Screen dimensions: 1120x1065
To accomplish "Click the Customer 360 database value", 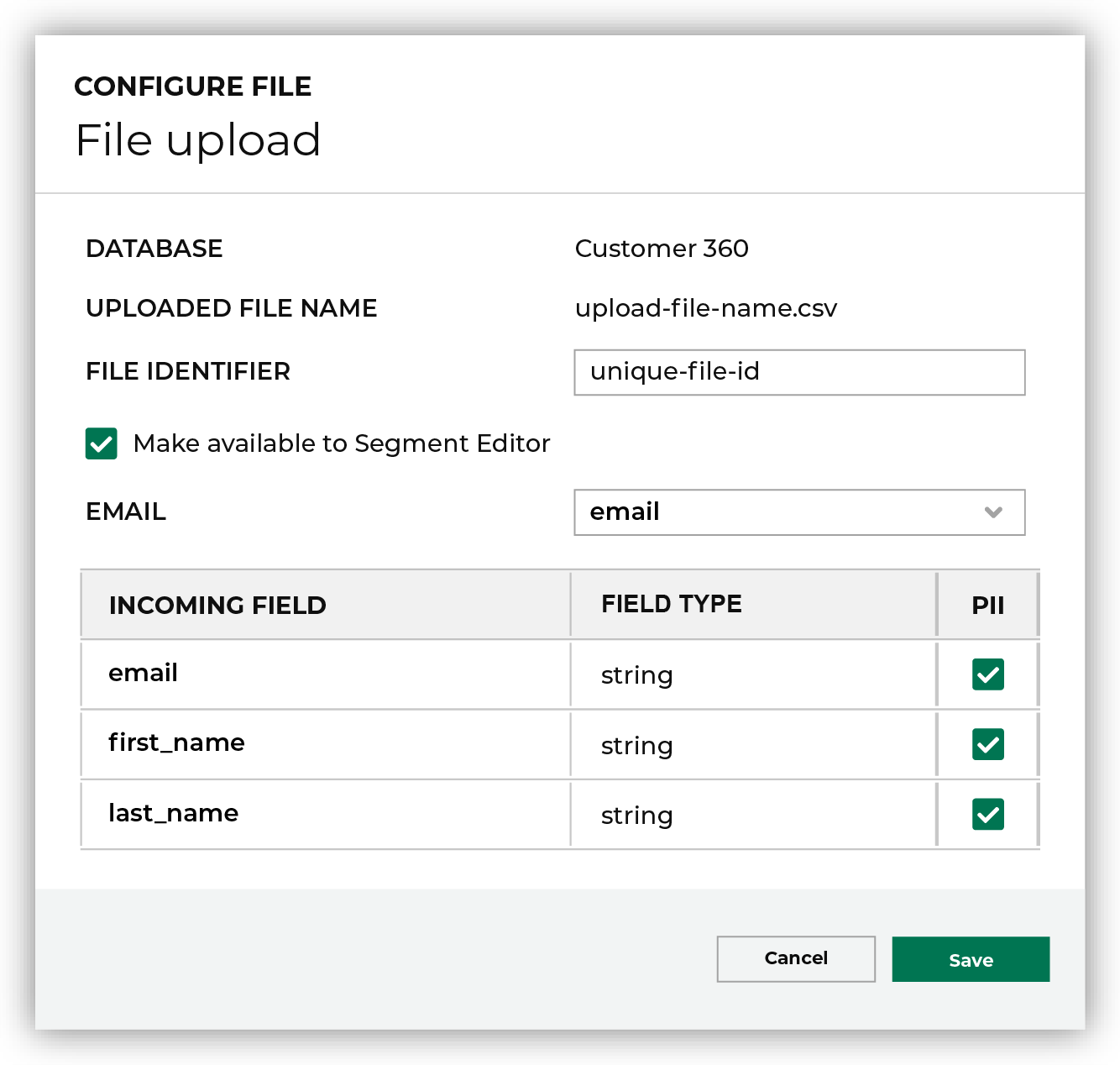I will [x=661, y=249].
